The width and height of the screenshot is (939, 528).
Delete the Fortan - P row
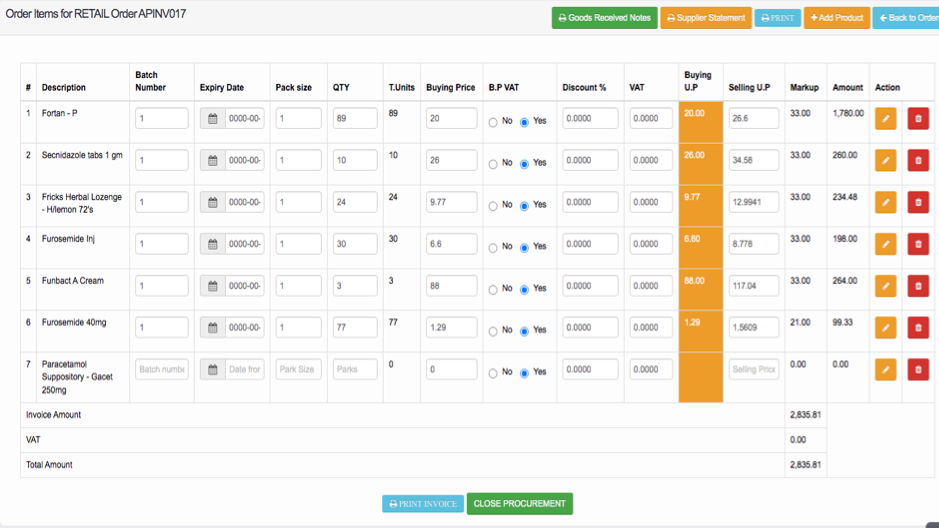918,119
